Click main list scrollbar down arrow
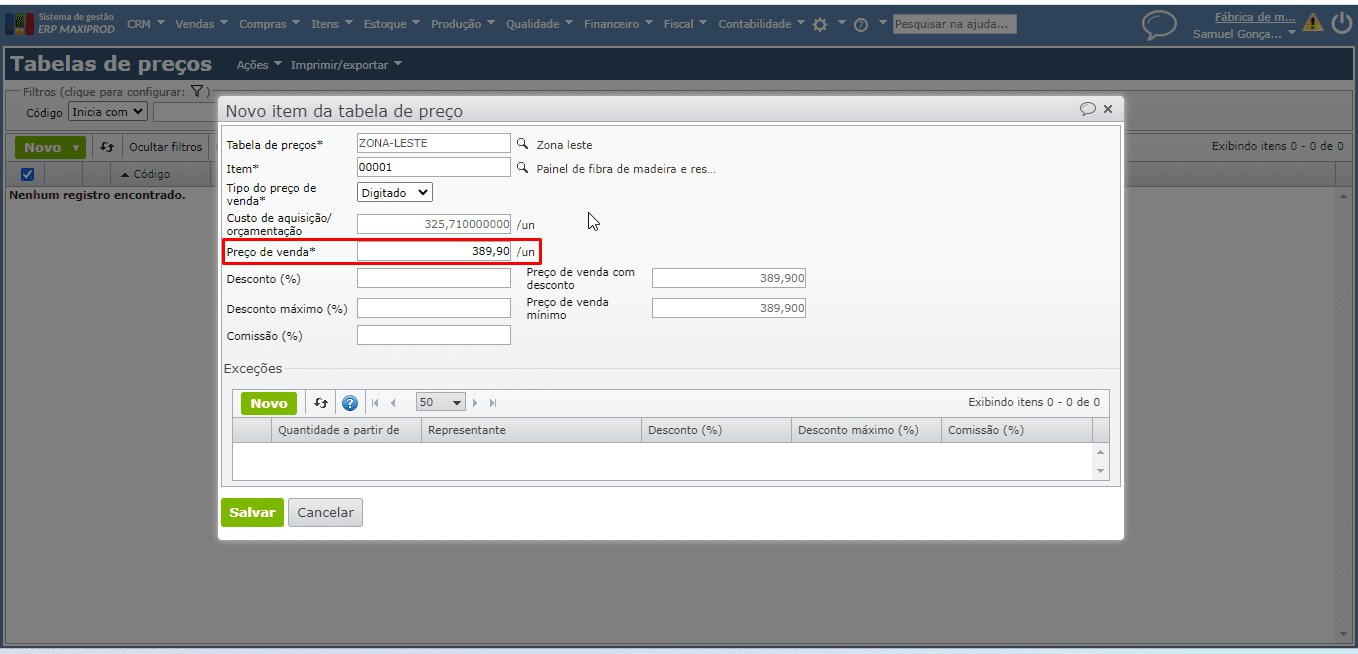 click(1343, 634)
